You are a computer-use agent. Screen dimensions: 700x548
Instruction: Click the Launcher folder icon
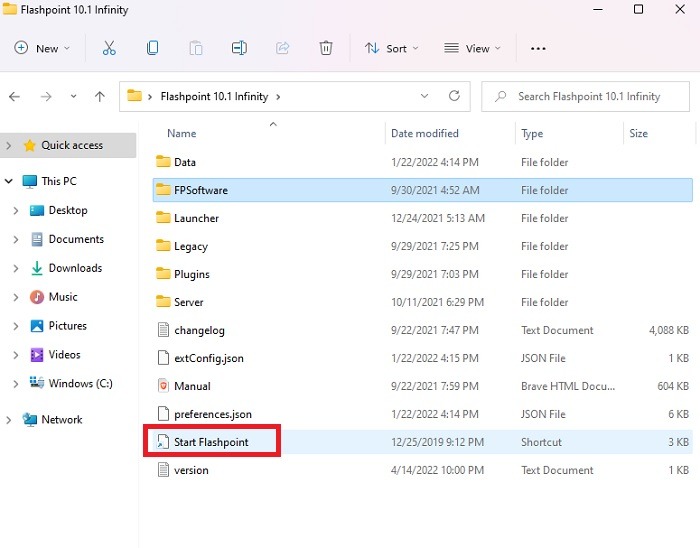point(163,218)
